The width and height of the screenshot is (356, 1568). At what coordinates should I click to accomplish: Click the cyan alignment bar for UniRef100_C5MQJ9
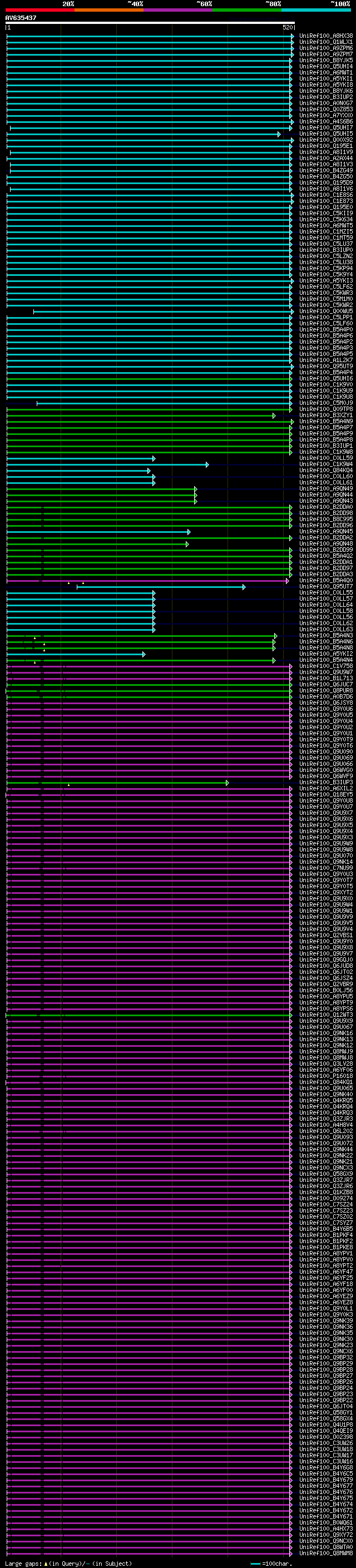164,403
